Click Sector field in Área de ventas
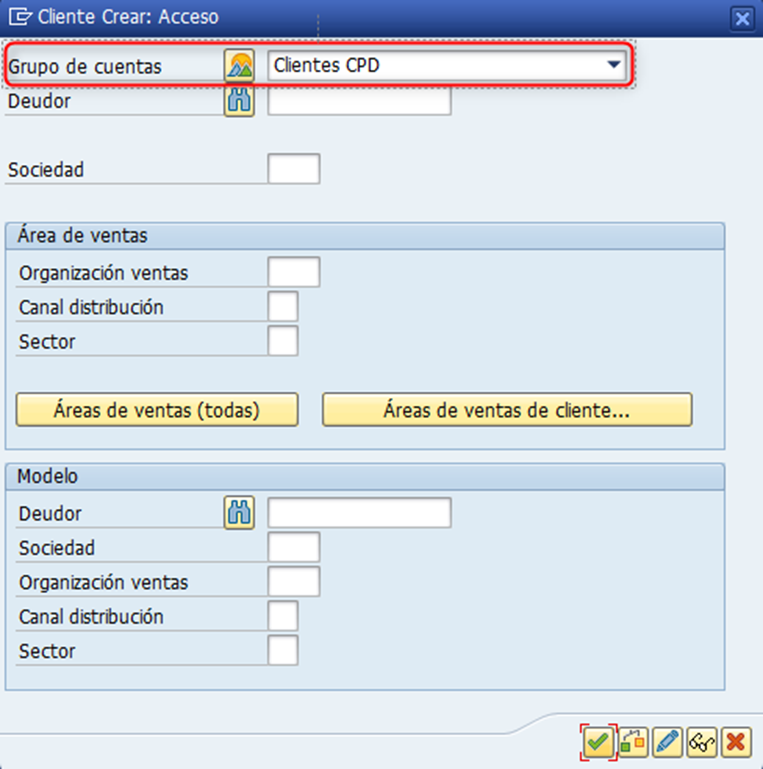 [283, 341]
